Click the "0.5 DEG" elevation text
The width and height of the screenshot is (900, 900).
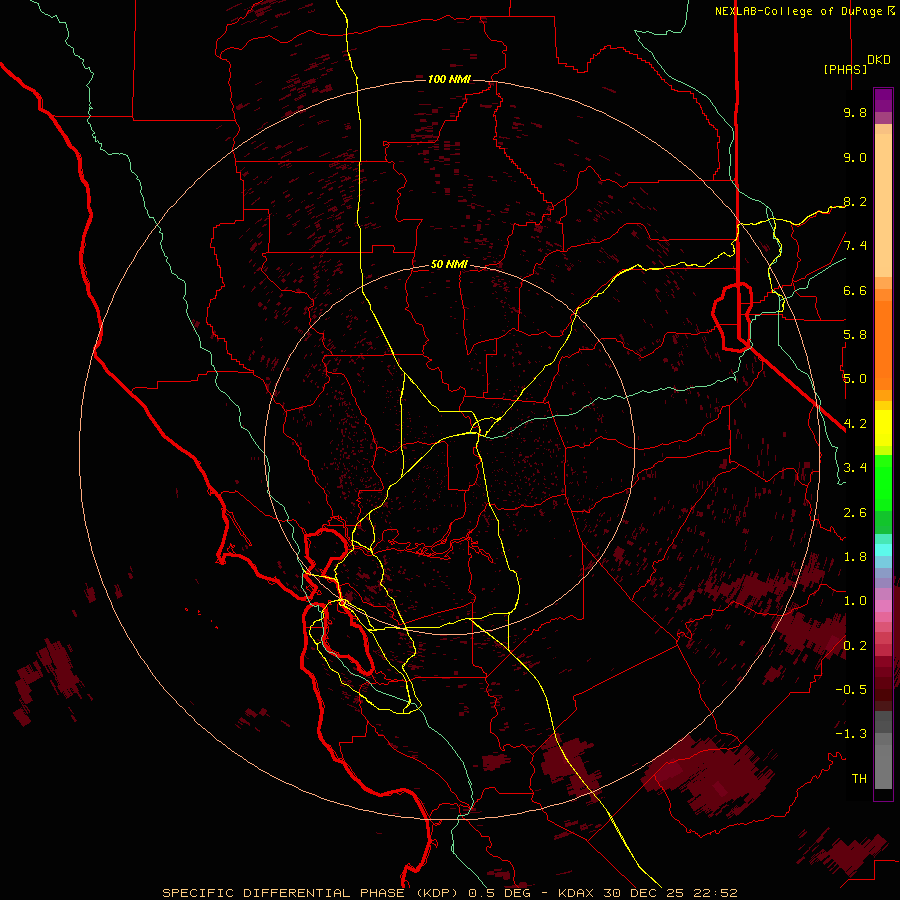click(499, 893)
